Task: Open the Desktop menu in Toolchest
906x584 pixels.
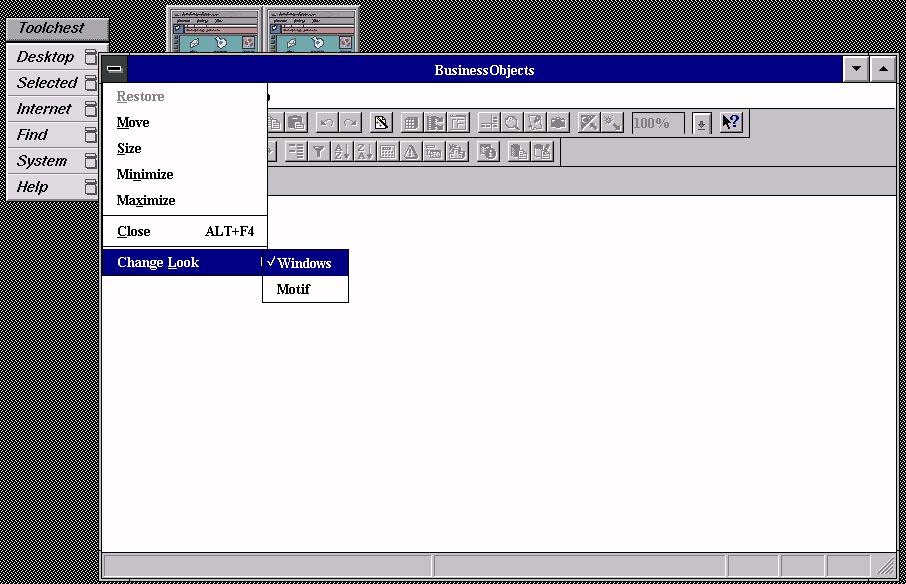Action: [47, 57]
